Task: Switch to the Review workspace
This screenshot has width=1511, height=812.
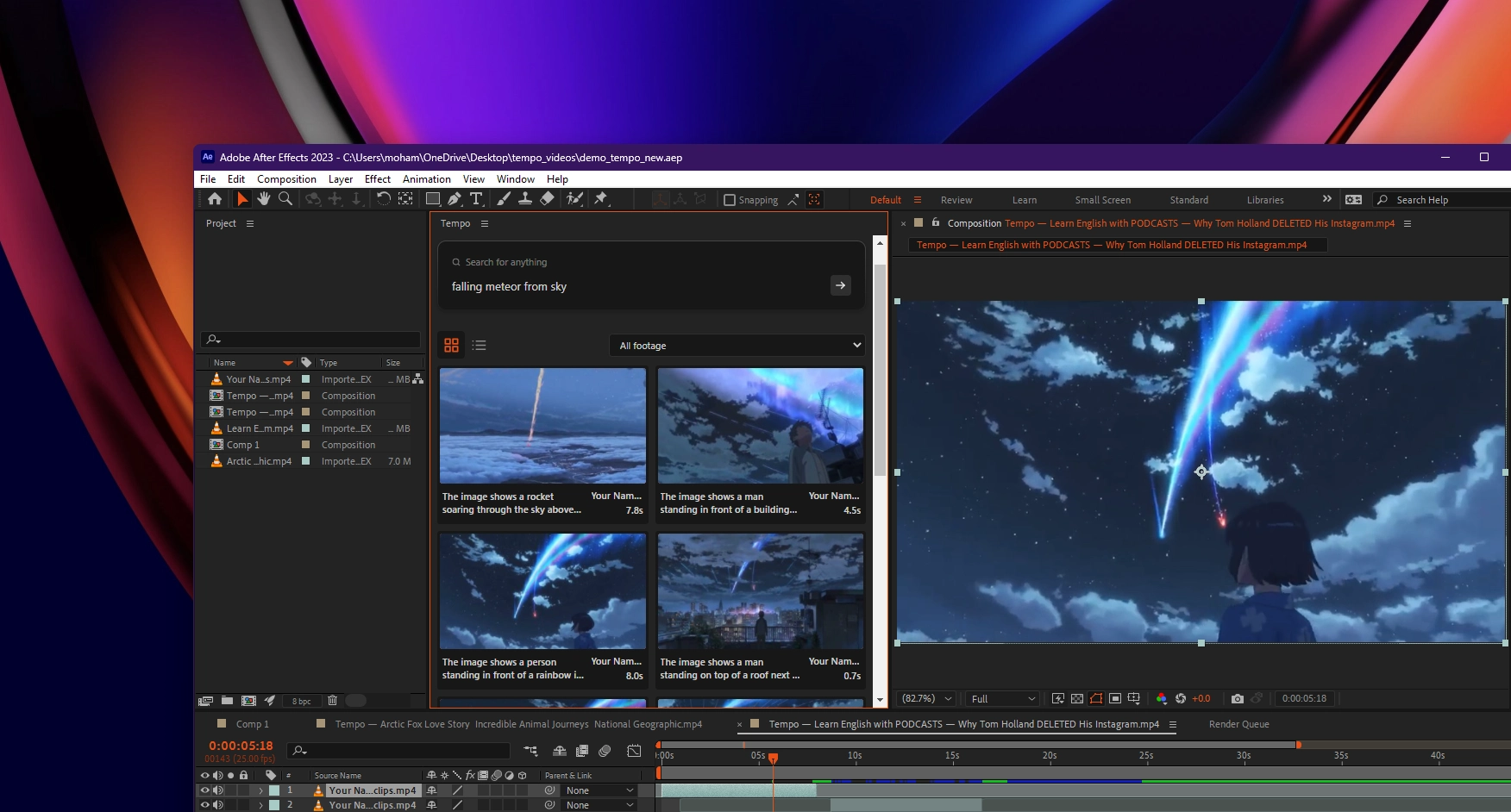Action: pyautogui.click(x=956, y=200)
